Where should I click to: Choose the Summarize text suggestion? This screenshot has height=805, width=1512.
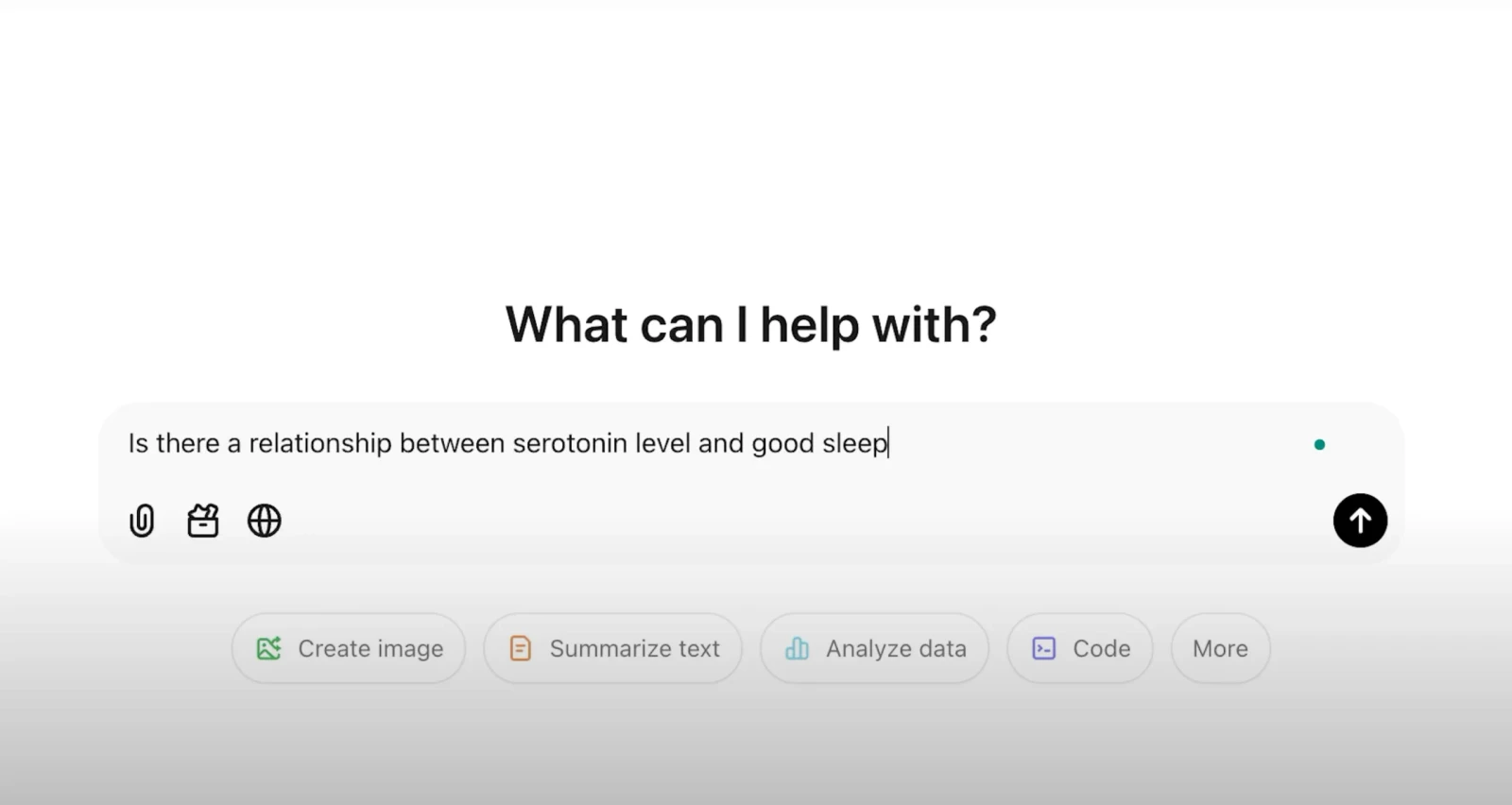[613, 648]
